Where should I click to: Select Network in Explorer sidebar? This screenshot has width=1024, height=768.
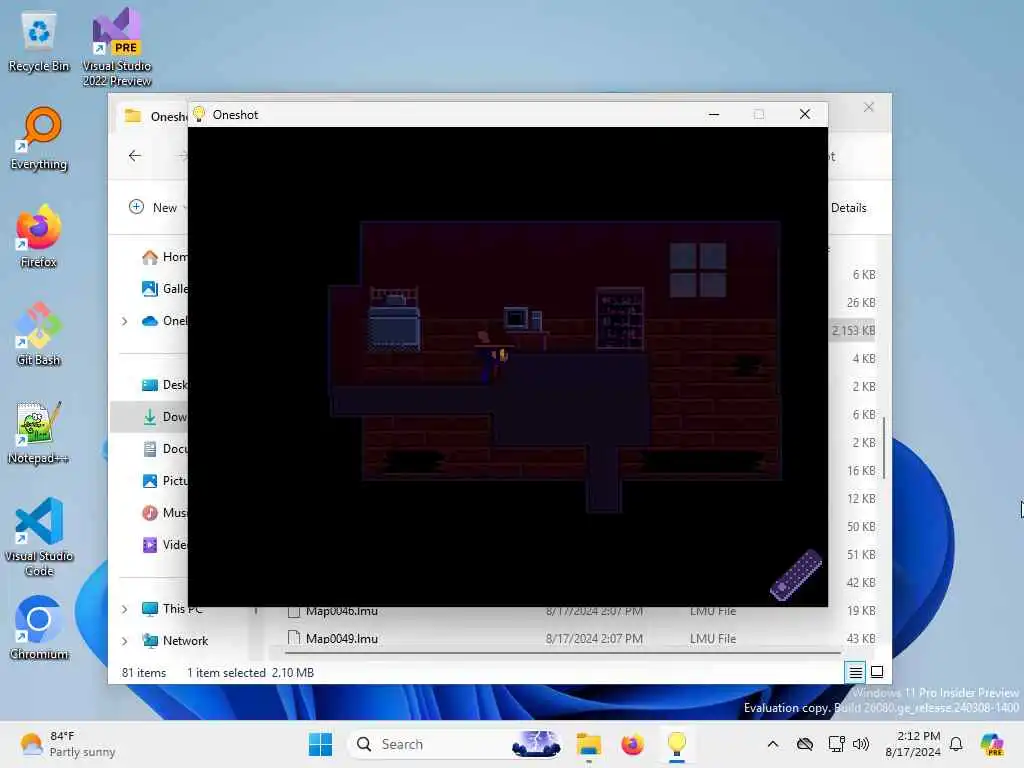click(175, 641)
